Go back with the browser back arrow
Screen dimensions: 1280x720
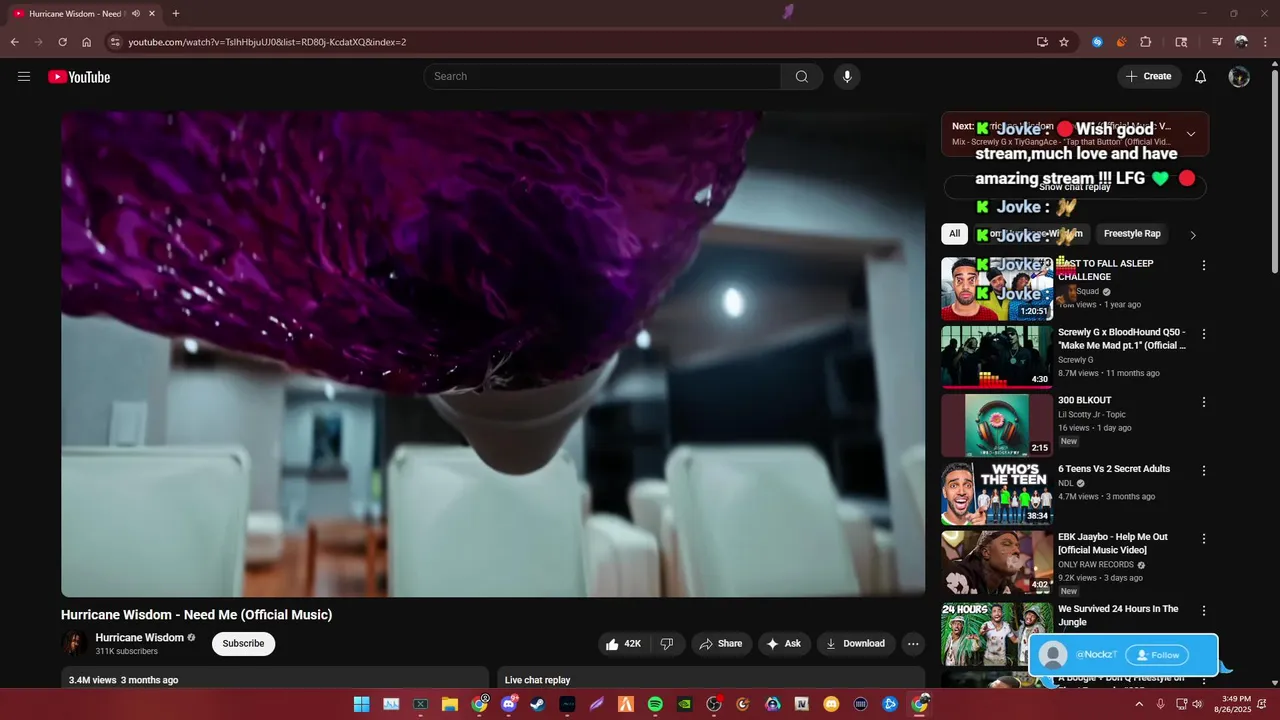14,42
